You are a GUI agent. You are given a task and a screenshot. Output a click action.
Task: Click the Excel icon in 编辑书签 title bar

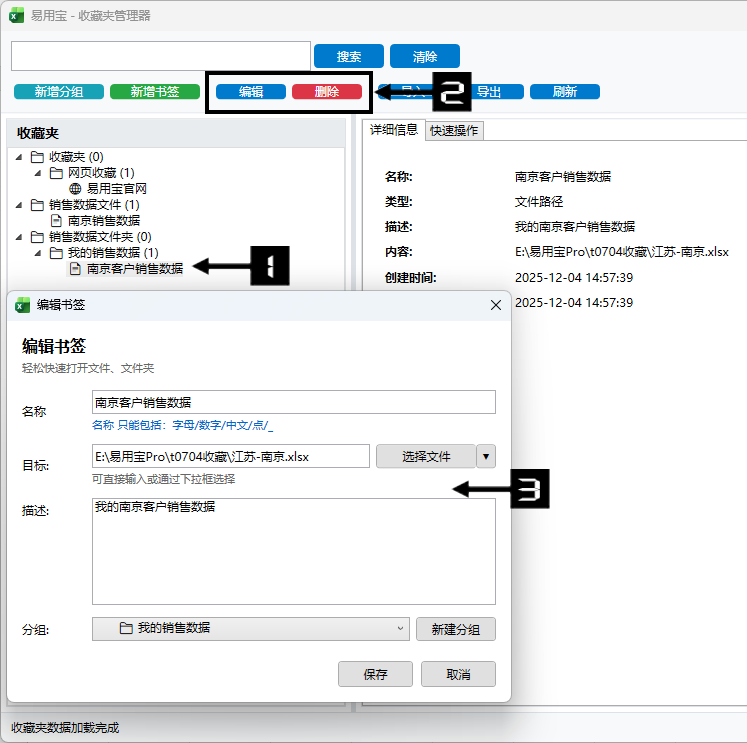pos(23,305)
